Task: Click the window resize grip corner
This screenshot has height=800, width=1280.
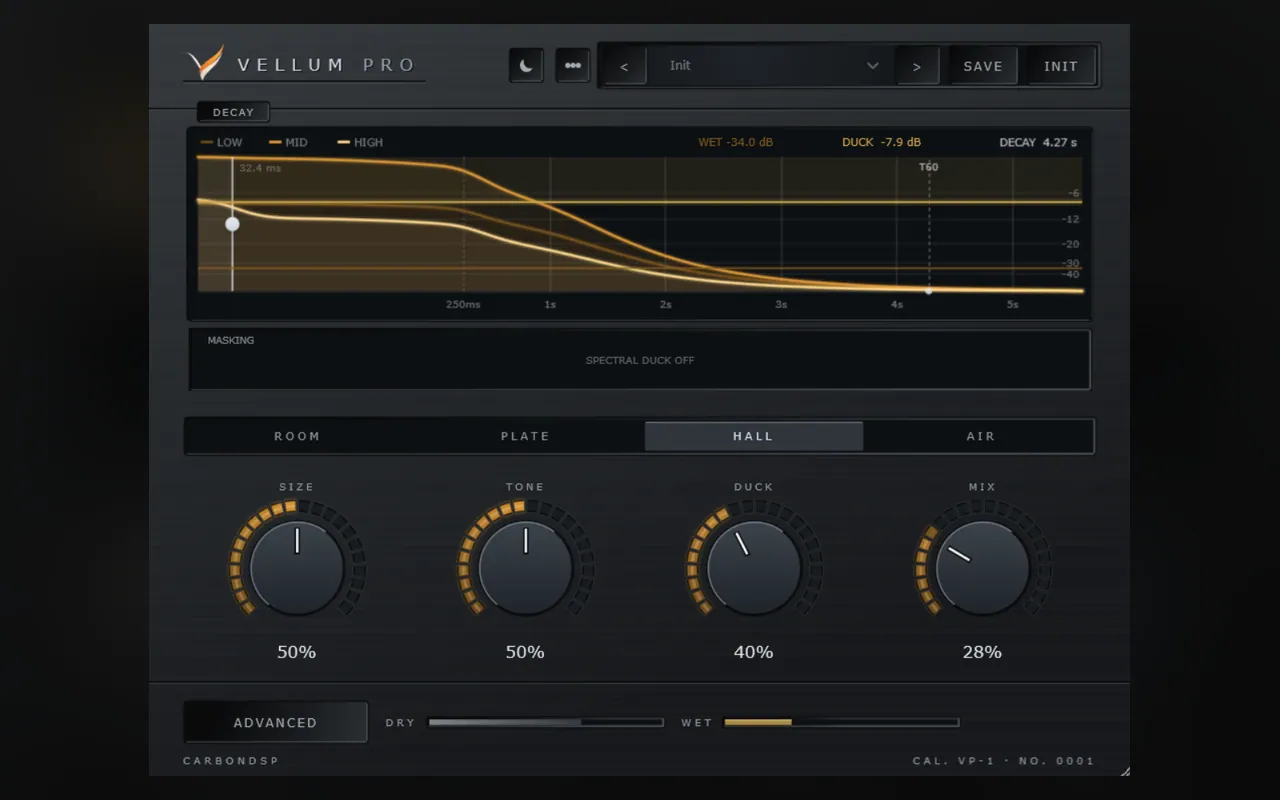Action: (1125, 771)
